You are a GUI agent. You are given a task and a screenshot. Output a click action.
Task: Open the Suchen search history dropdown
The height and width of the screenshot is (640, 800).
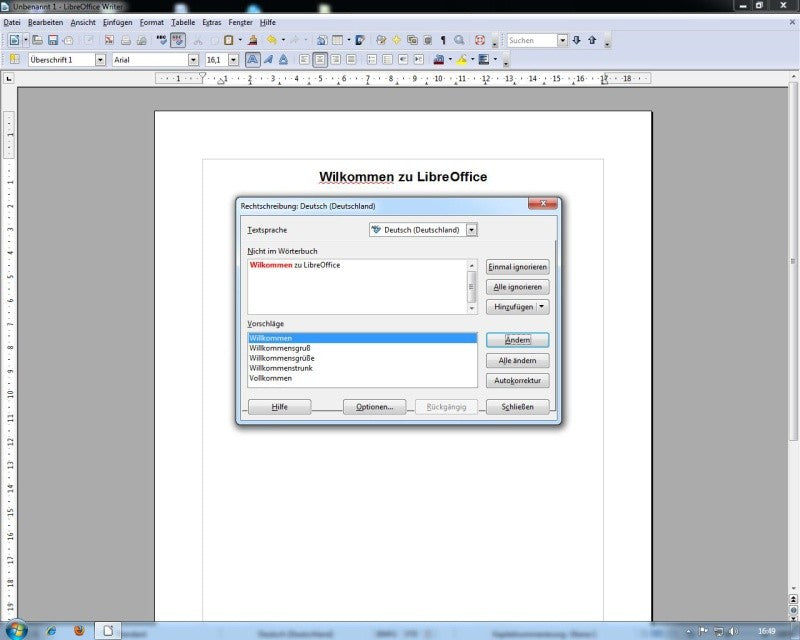coord(562,40)
